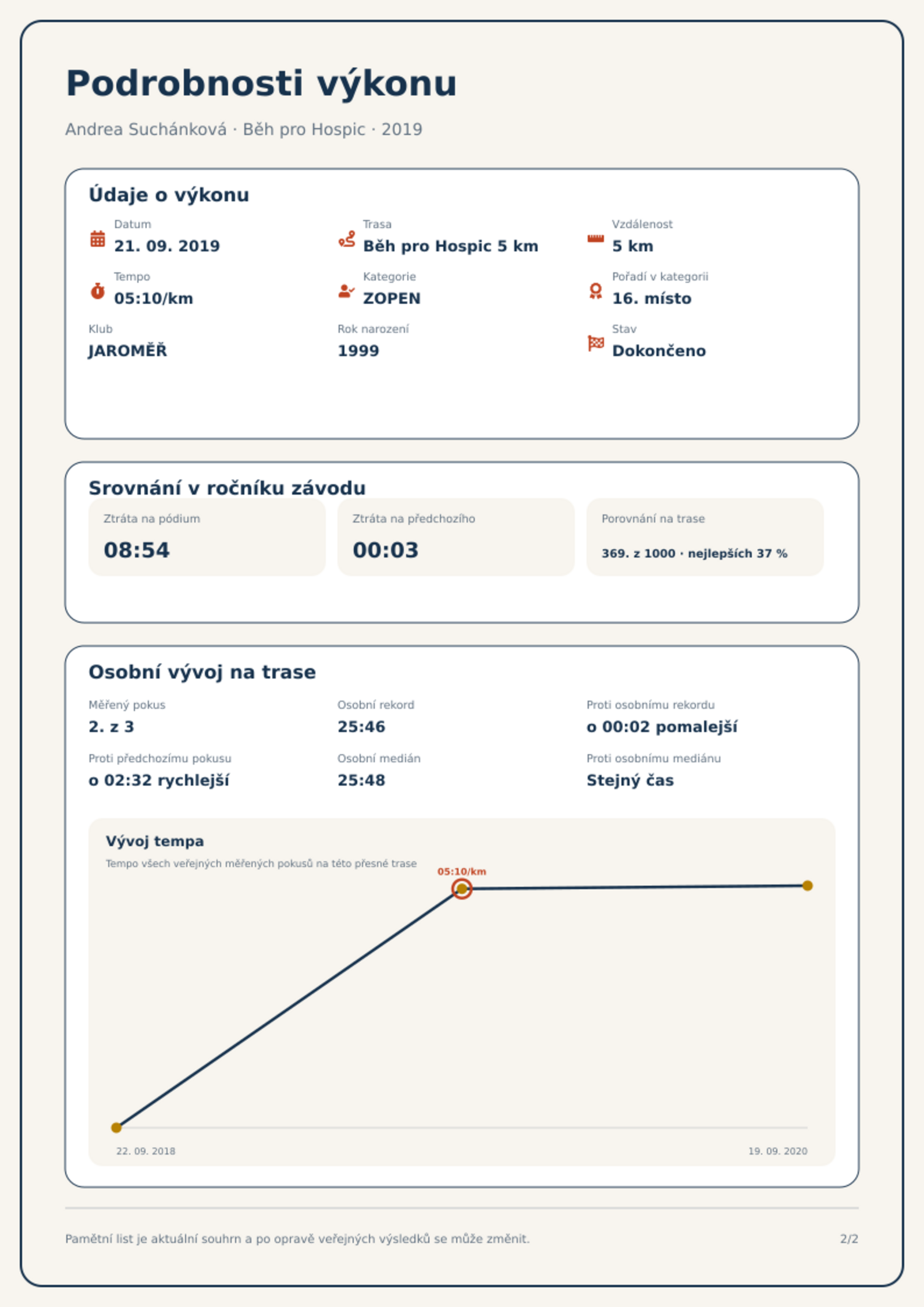Click the Osobní rekord value 25:46
Image resolution: width=924 pixels, height=1307 pixels.
click(361, 727)
